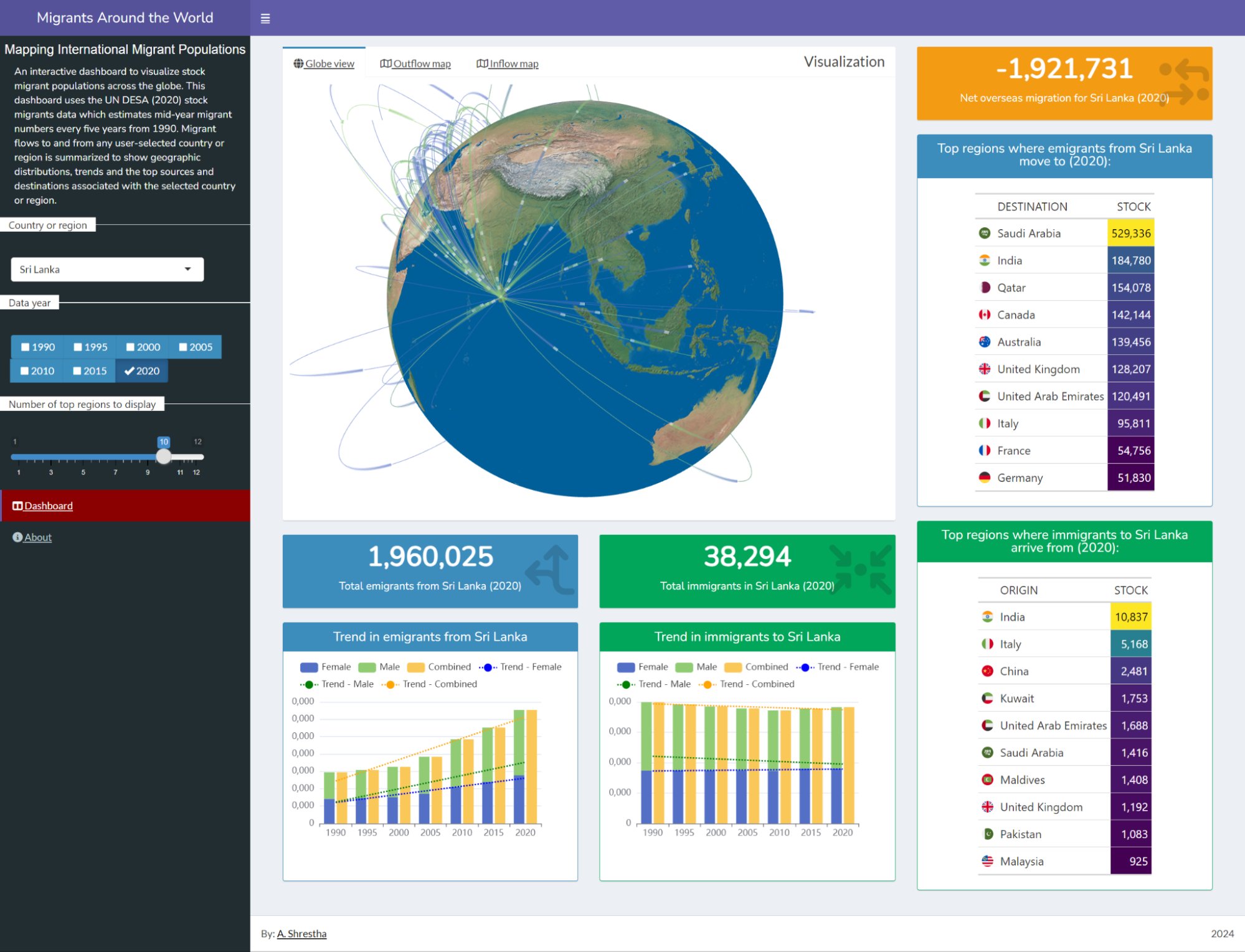This screenshot has height=952, width=1245.
Task: Switch to the Inflow map tab
Action: pyautogui.click(x=507, y=63)
